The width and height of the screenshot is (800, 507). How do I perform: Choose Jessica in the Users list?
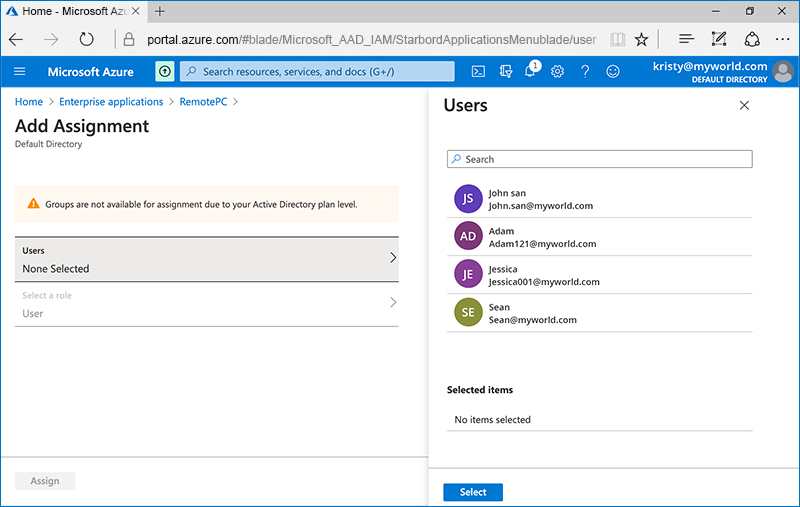tap(544, 275)
